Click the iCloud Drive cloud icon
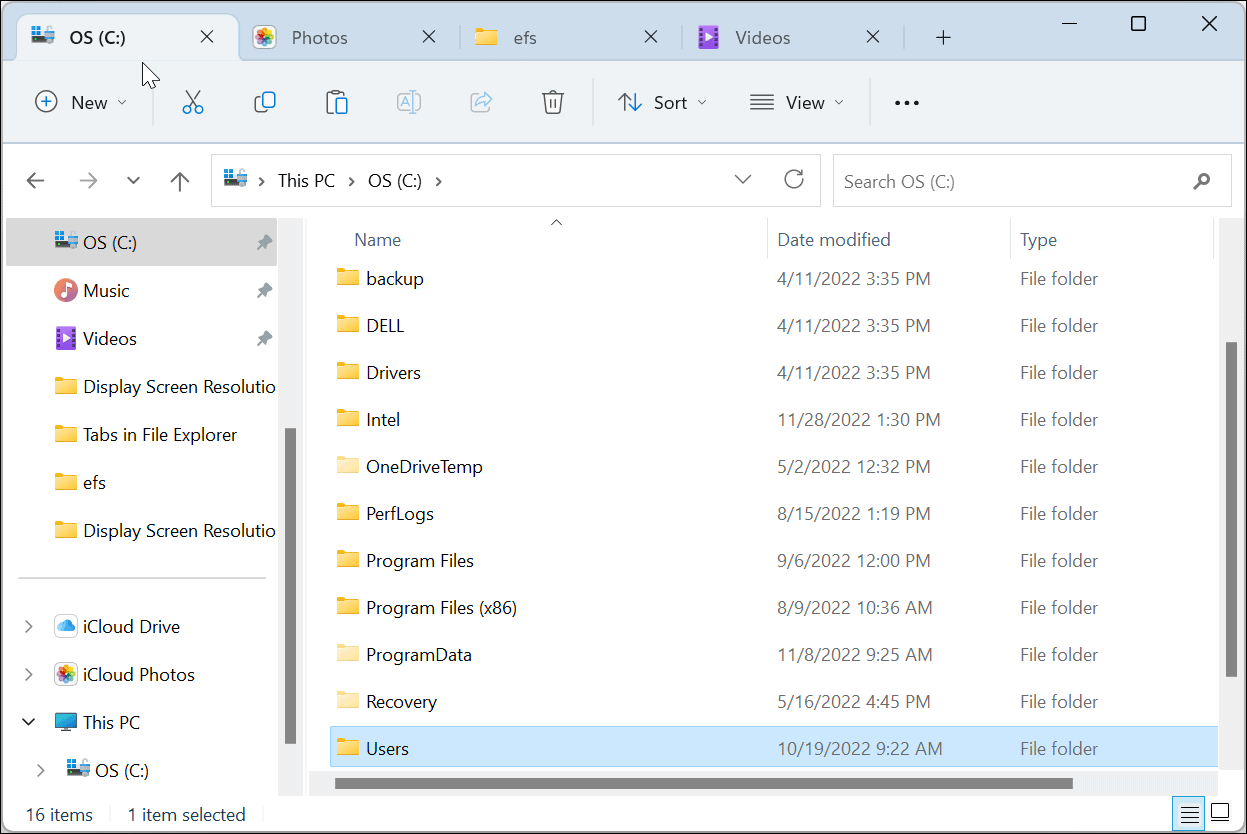Image resolution: width=1247 pixels, height=834 pixels. [66, 626]
